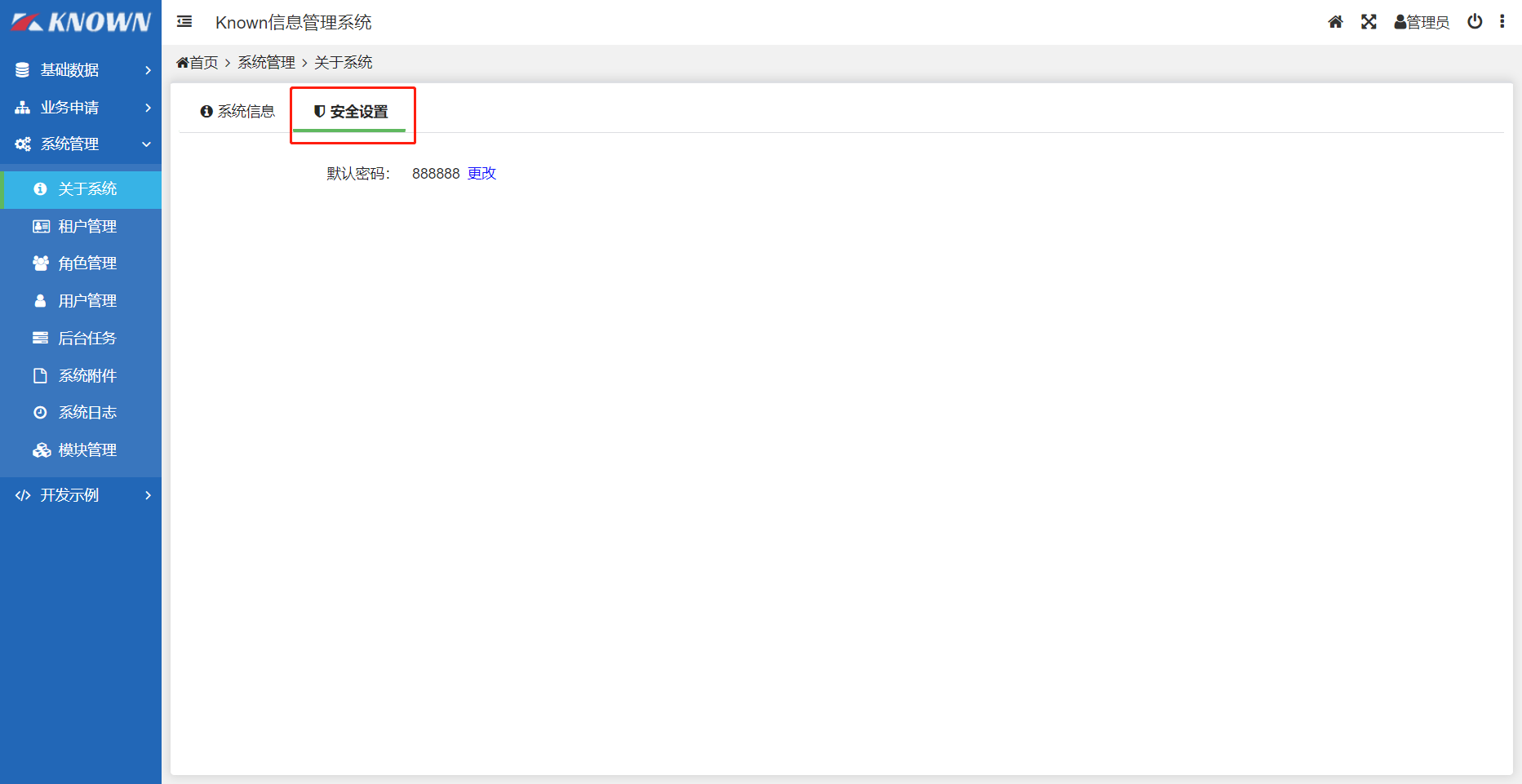Viewport: 1522px width, 784px height.
Task: Click 关于系统 in the breadcrumb
Action: coord(344,63)
